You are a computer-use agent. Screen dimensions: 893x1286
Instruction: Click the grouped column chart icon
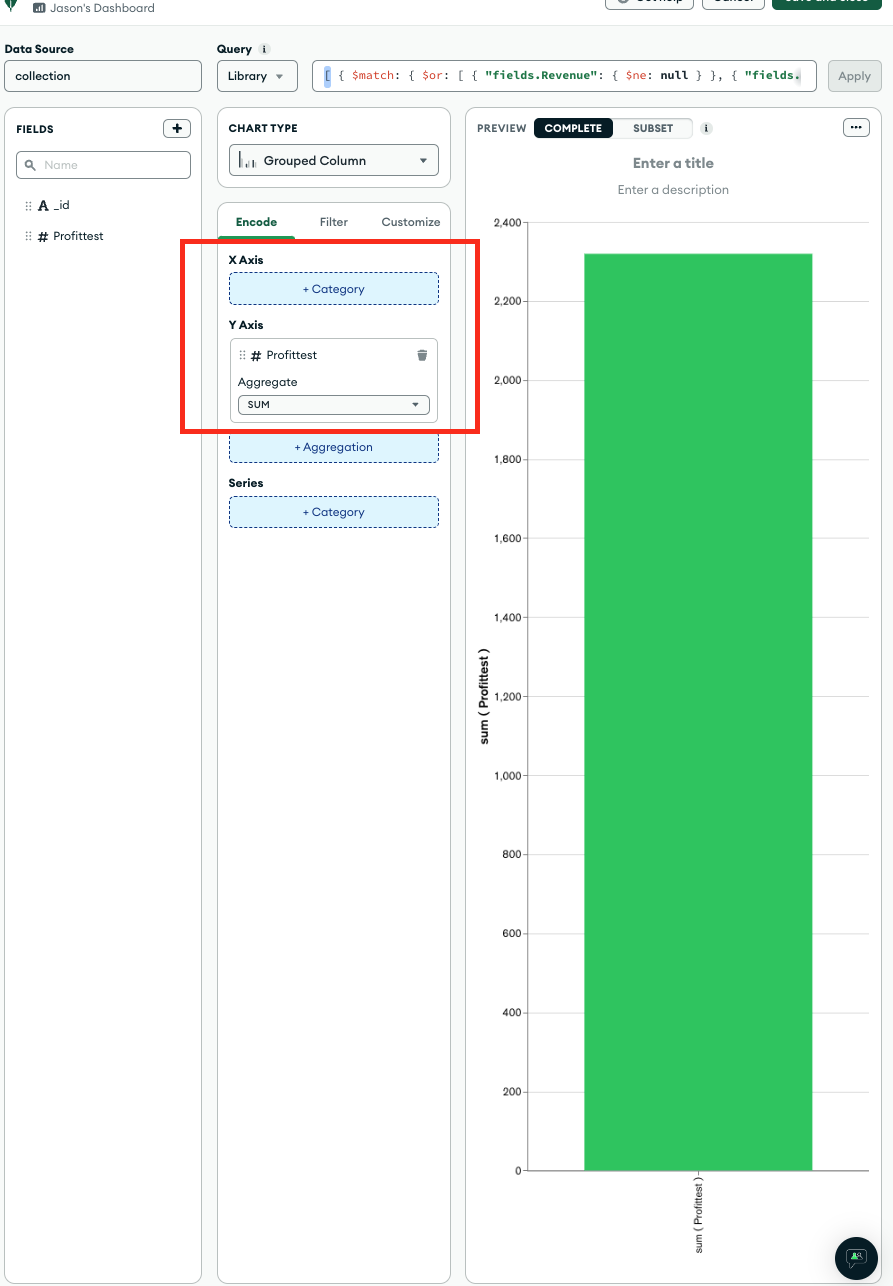[248, 160]
